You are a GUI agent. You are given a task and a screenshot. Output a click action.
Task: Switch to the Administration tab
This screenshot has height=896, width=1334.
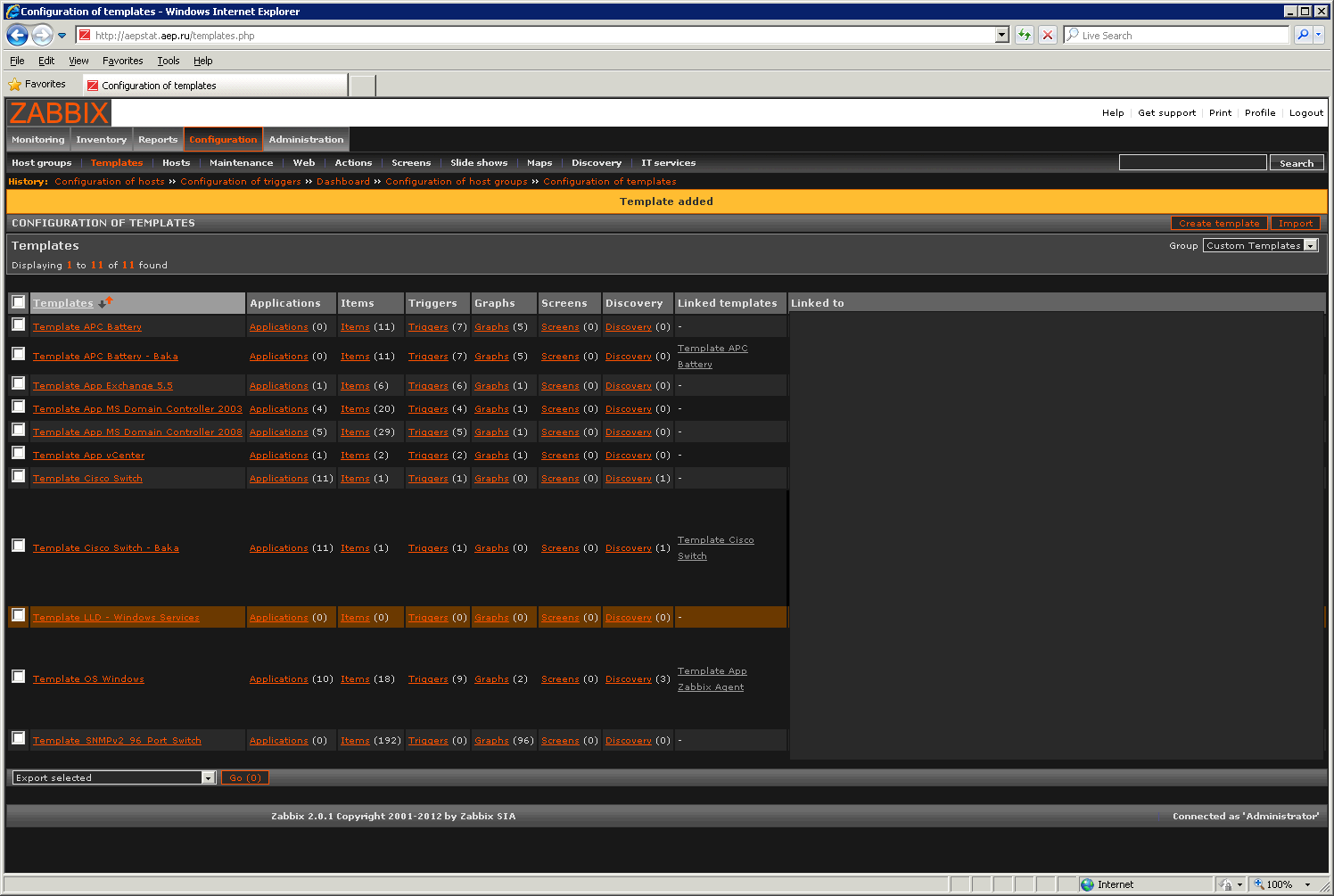point(306,140)
